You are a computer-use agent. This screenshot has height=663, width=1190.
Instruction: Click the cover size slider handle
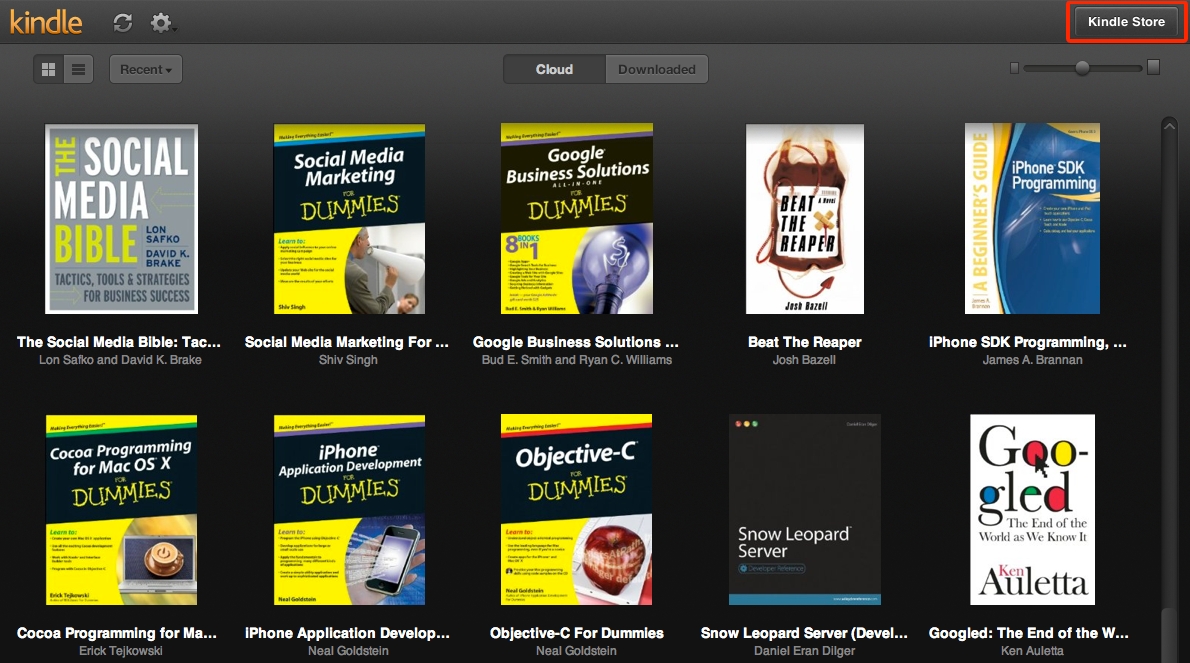[1082, 68]
